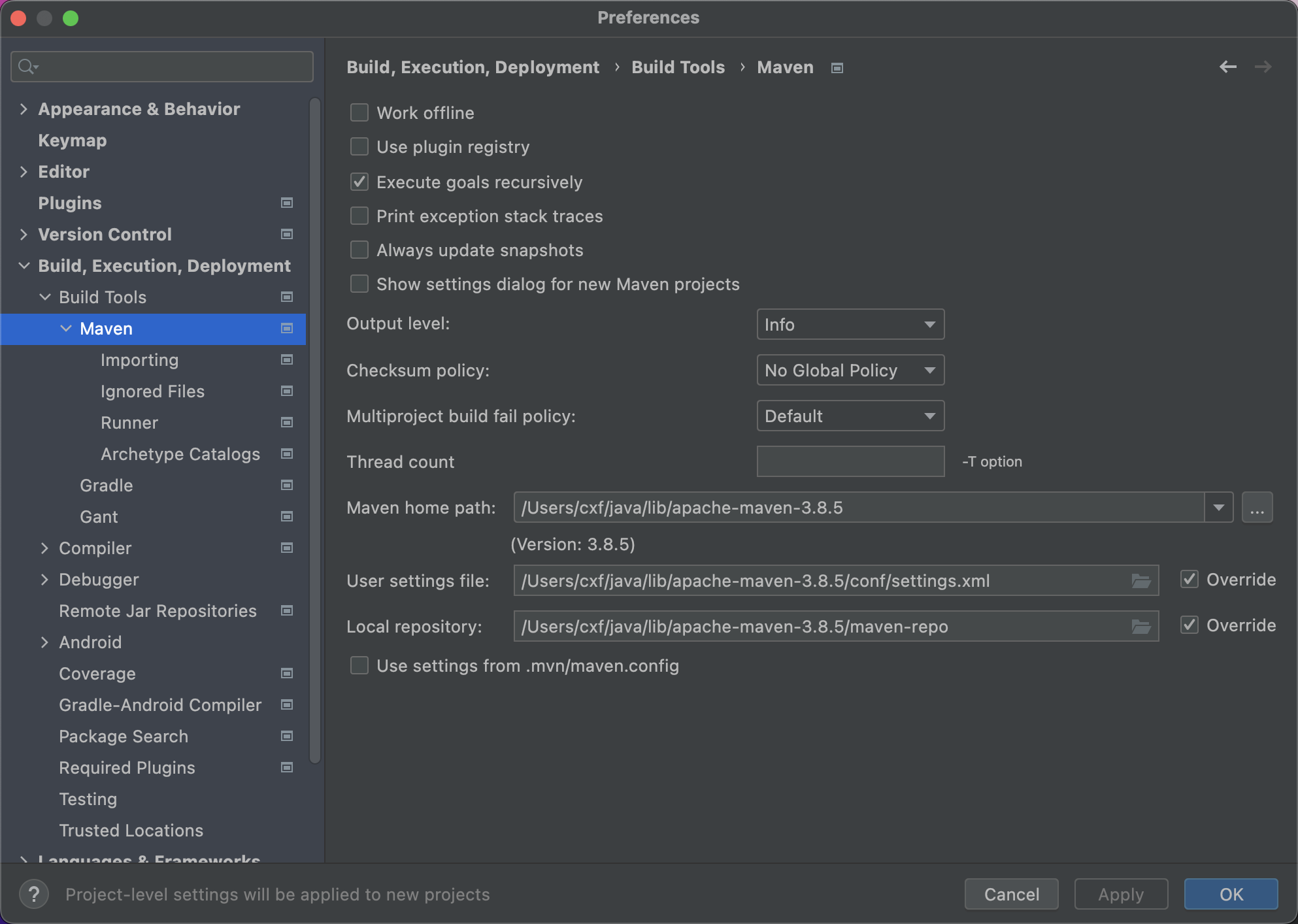The height and width of the screenshot is (924, 1298).
Task: Expand the Android node
Action: click(x=44, y=642)
